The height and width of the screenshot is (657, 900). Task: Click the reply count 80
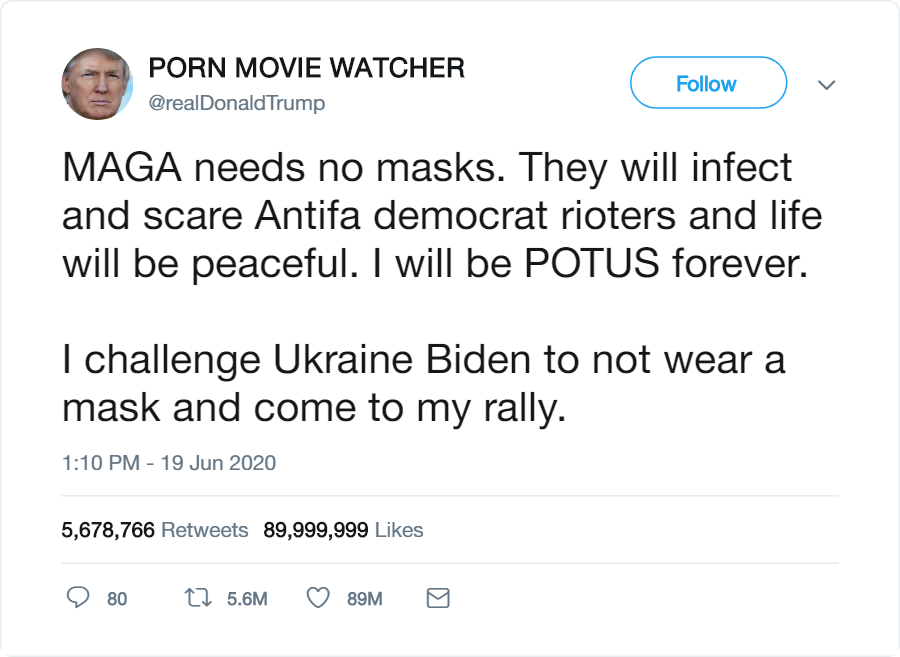(x=117, y=599)
